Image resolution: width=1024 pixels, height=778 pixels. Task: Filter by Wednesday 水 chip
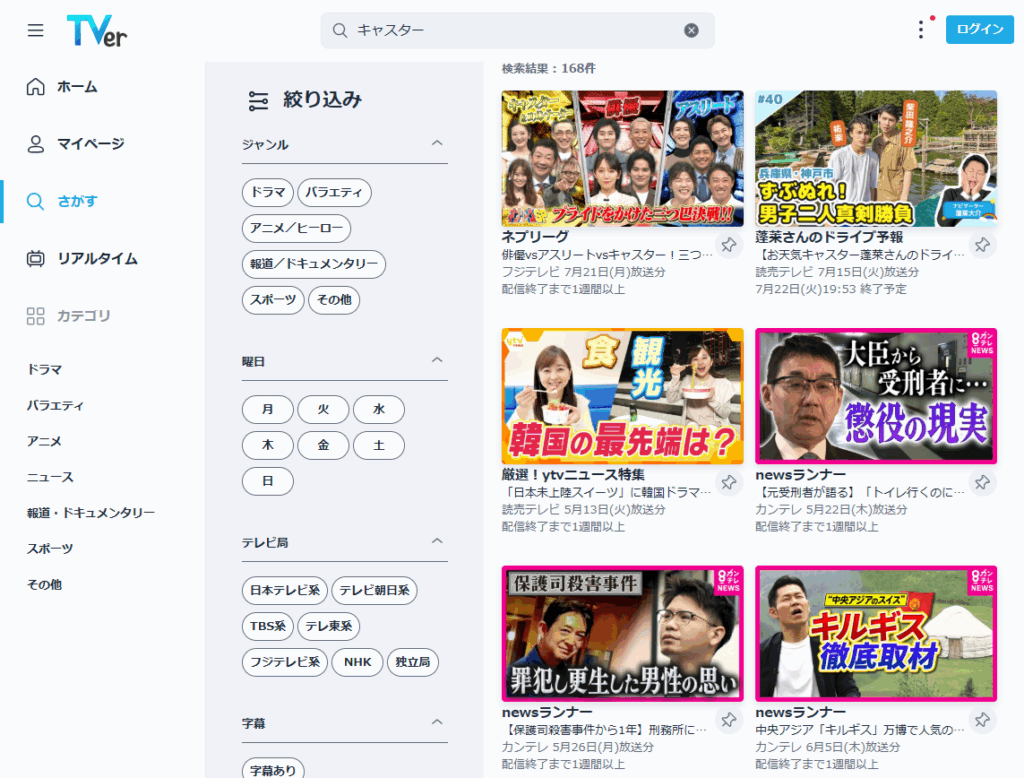pos(379,410)
